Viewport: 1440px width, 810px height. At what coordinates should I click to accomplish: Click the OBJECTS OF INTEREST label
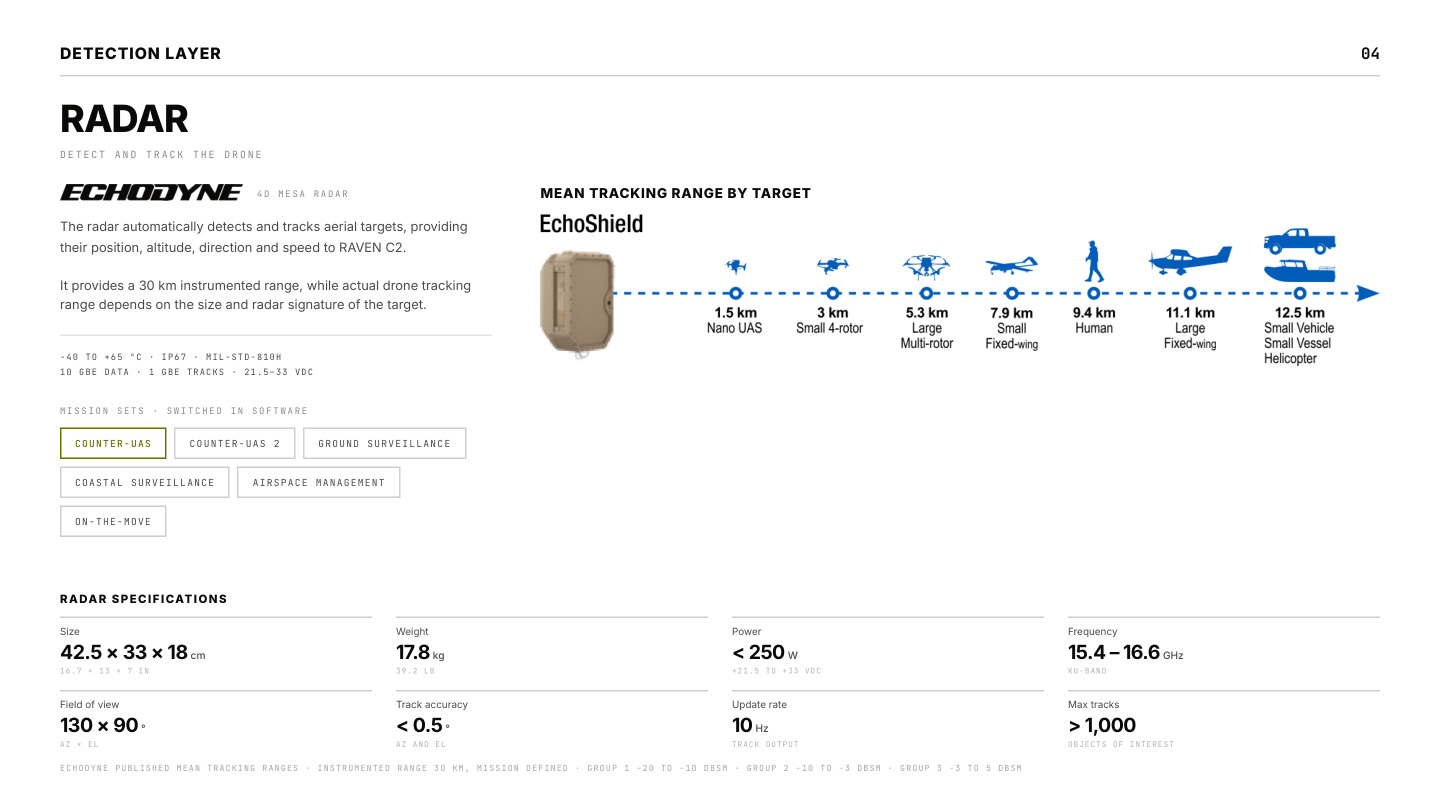[1121, 744]
